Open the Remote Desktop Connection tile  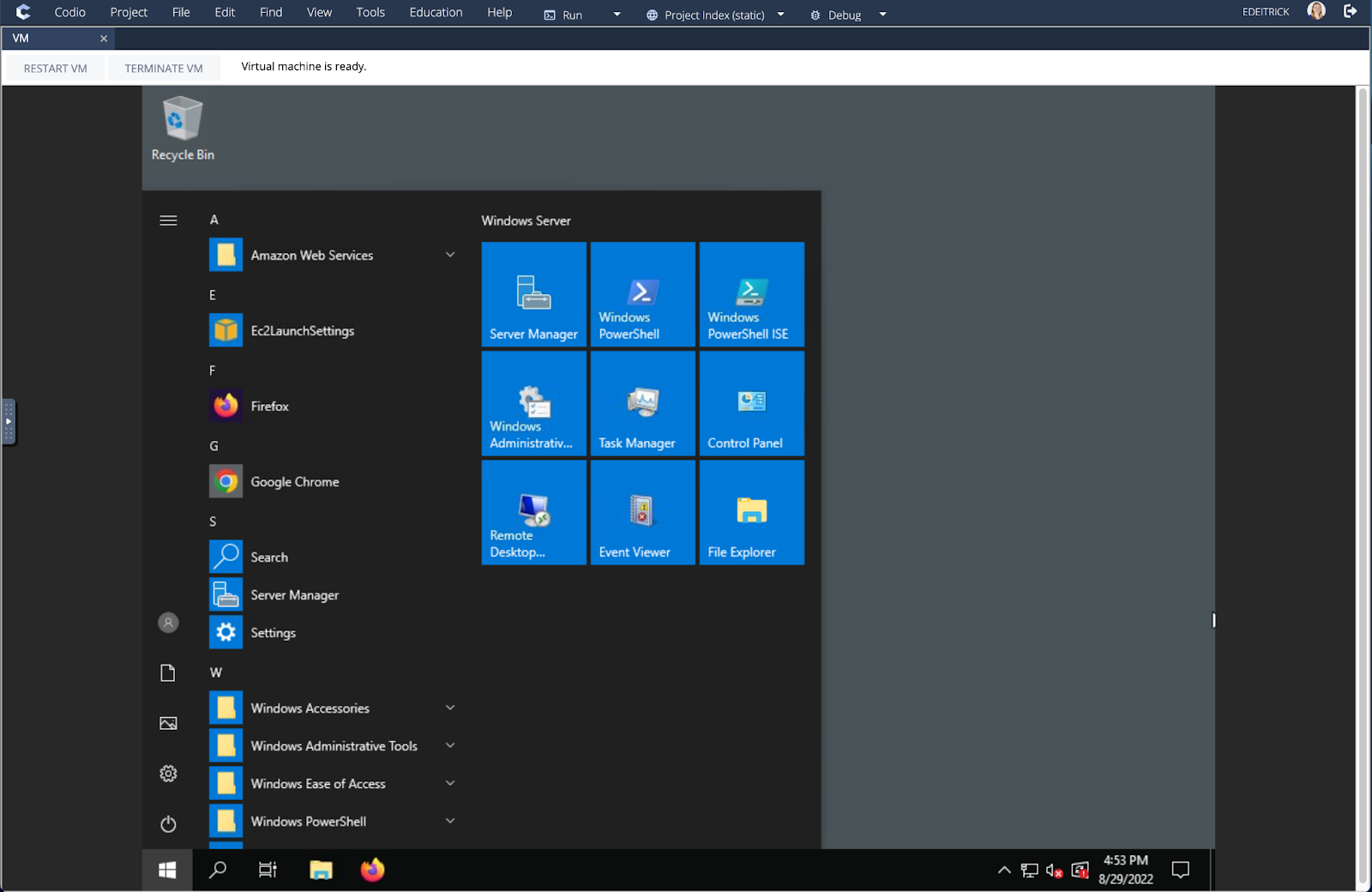(533, 512)
